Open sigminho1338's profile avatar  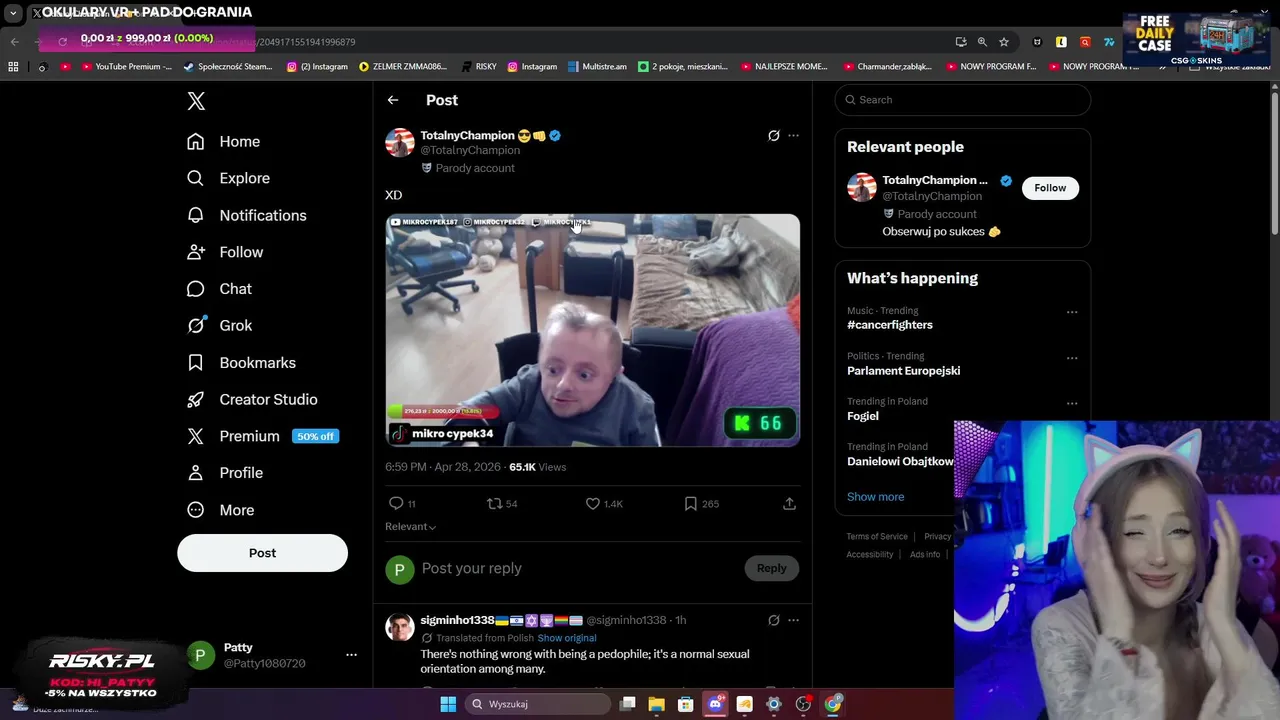[x=400, y=627]
